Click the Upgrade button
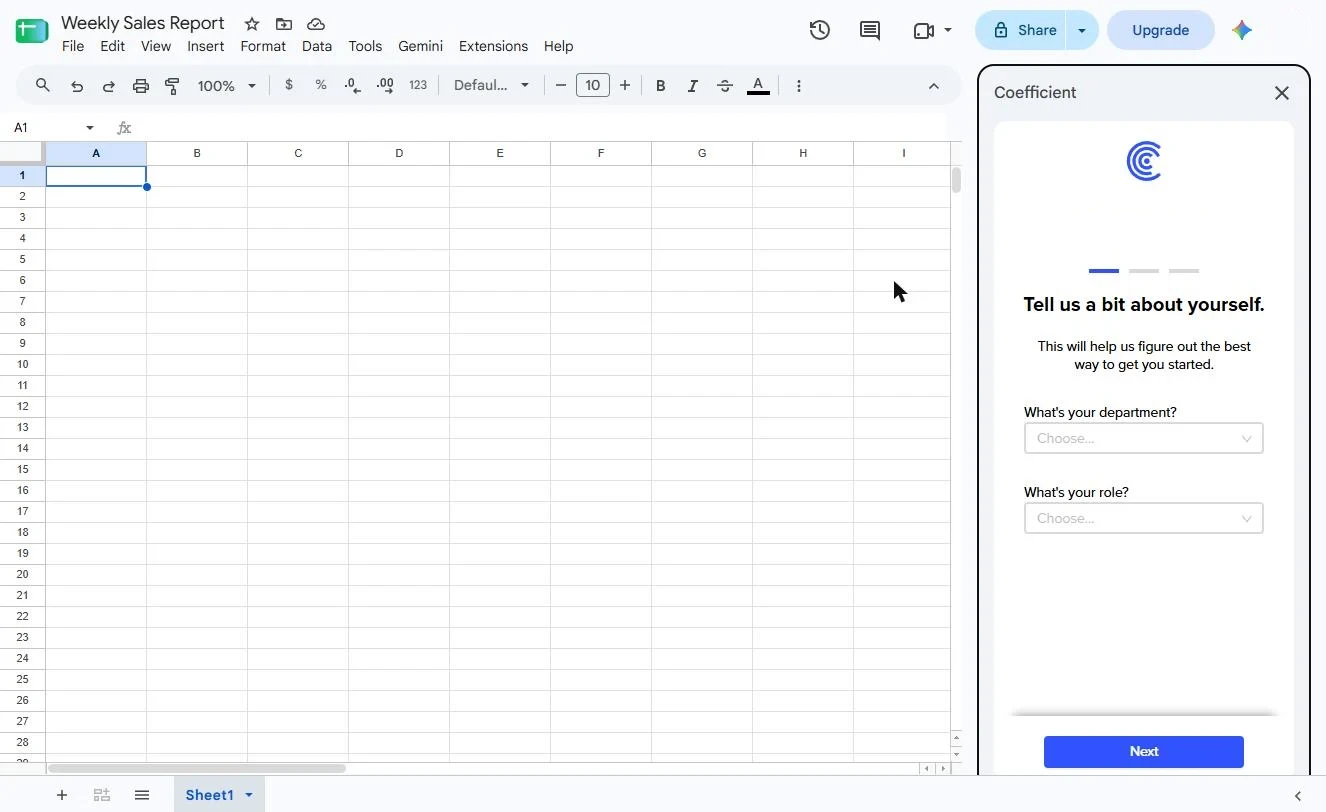1326x812 pixels. click(x=1160, y=30)
